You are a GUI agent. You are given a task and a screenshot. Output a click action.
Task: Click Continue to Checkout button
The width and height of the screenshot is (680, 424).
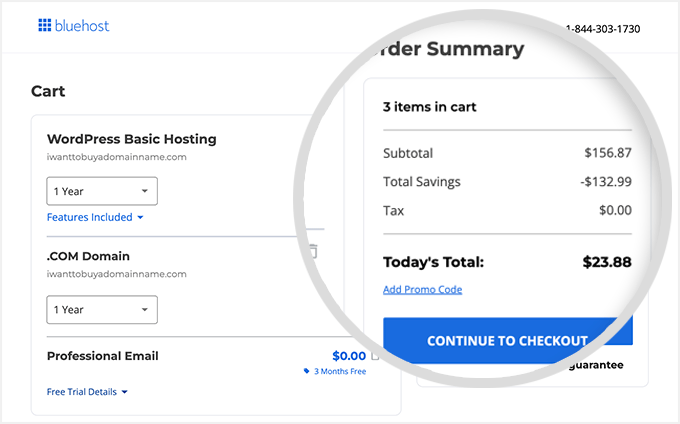coord(507,340)
